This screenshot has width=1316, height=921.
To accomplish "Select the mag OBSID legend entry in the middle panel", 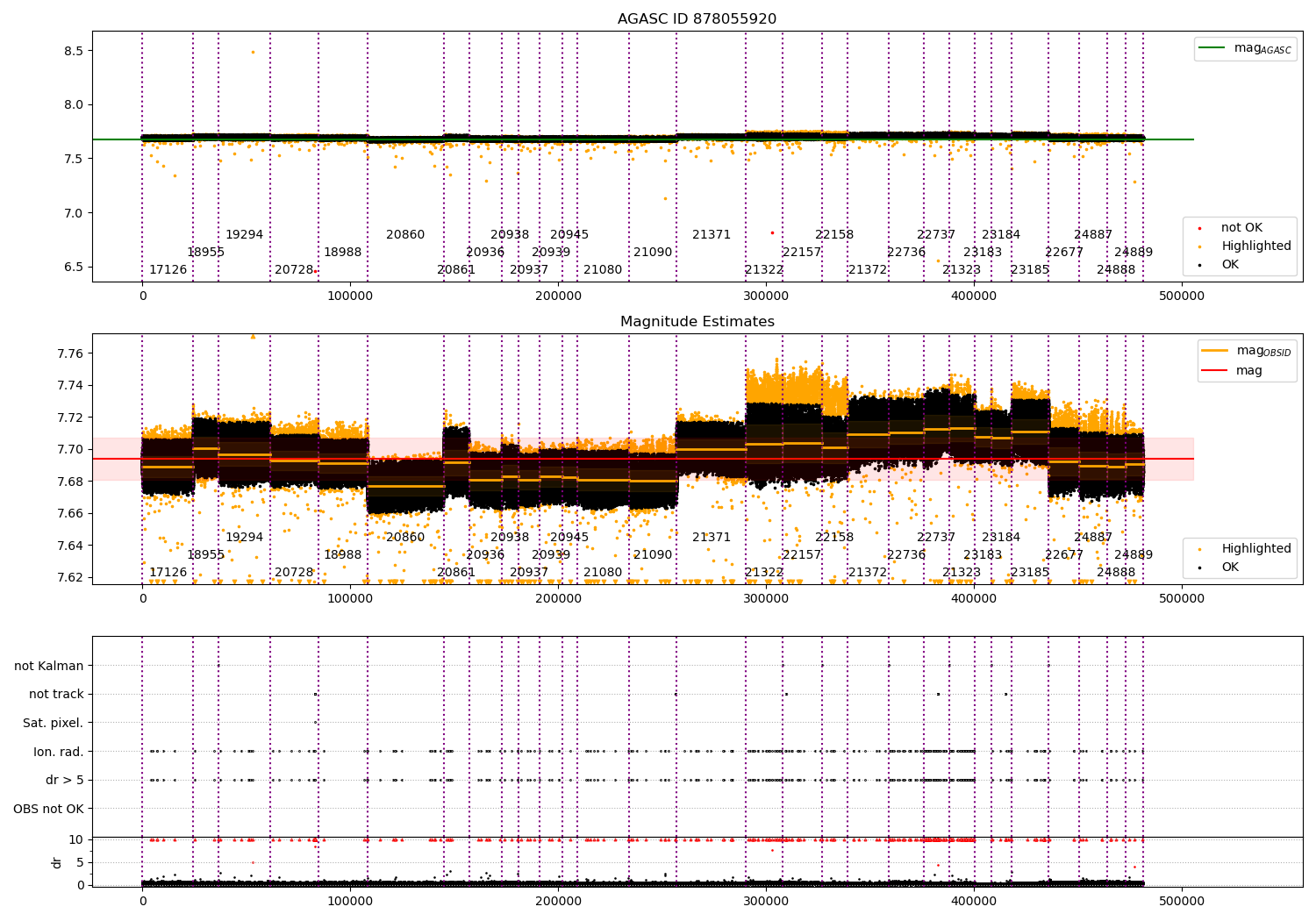I will (1248, 351).
